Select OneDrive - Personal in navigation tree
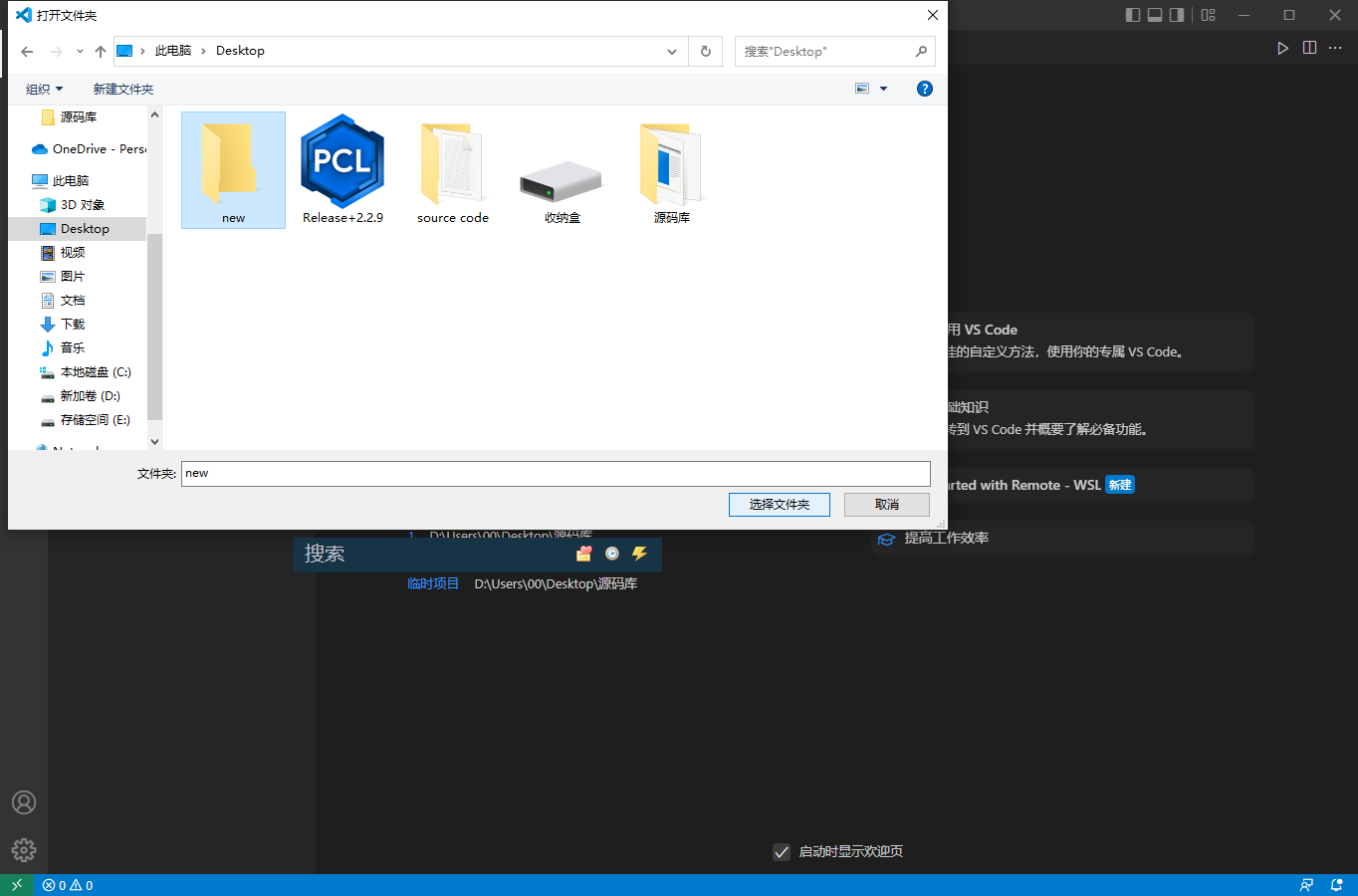This screenshot has width=1358, height=896. pyautogui.click(x=88, y=149)
